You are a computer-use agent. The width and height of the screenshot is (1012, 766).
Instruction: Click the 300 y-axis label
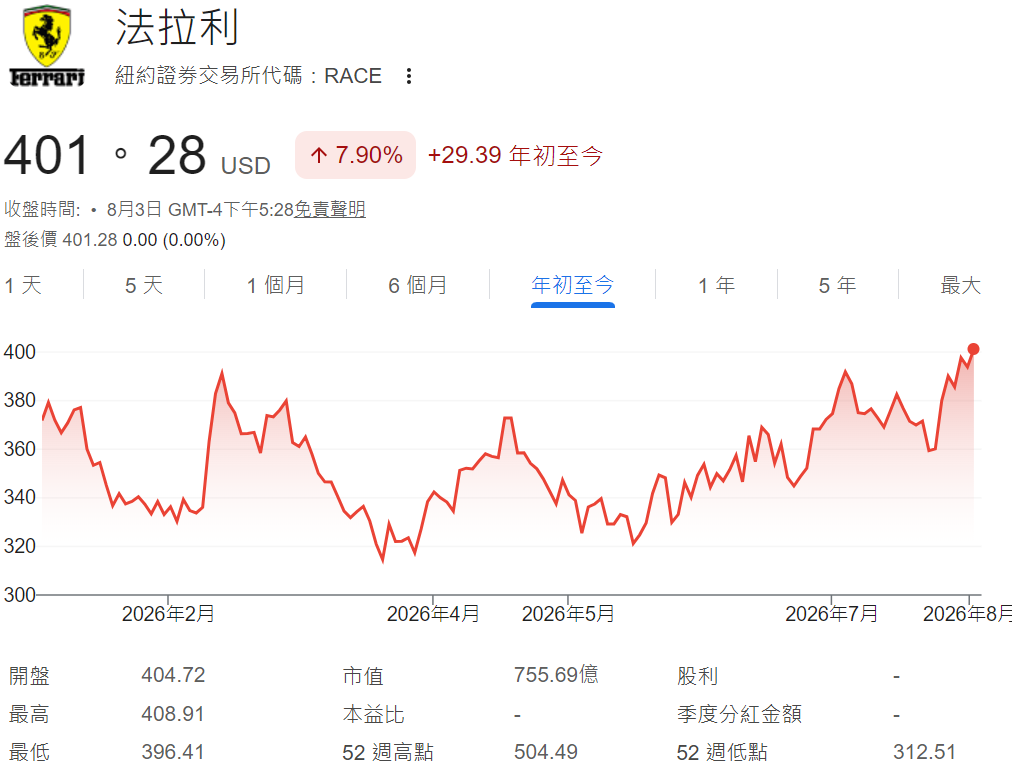click(x=19, y=595)
